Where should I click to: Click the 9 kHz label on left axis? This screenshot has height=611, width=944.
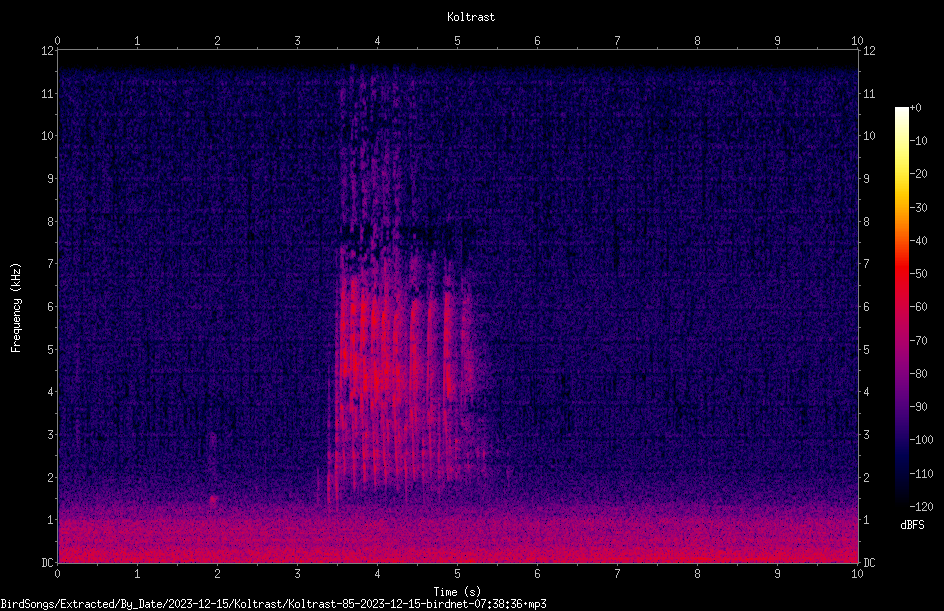tap(50, 178)
